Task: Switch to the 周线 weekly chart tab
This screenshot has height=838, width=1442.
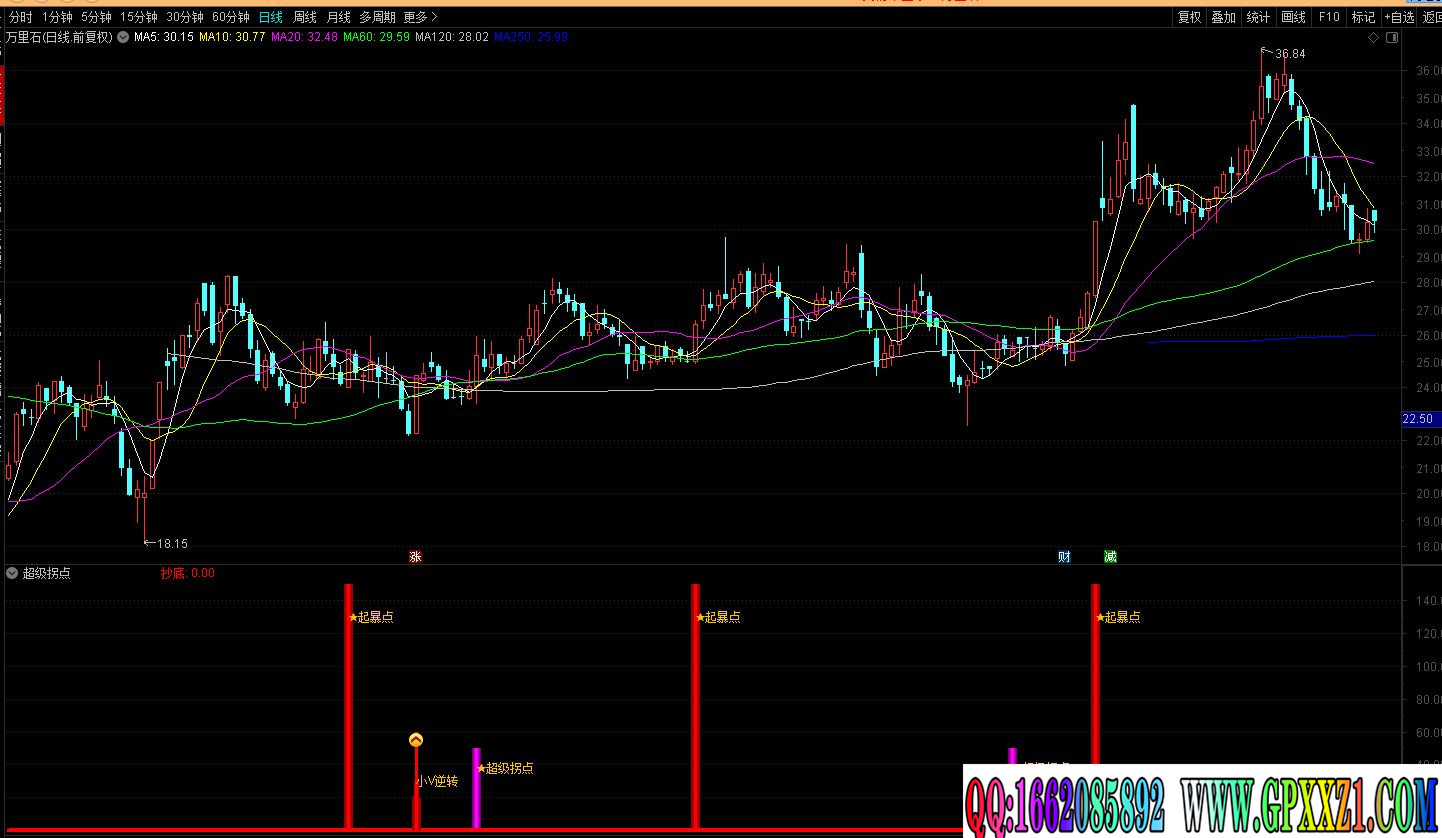Action: coord(304,17)
